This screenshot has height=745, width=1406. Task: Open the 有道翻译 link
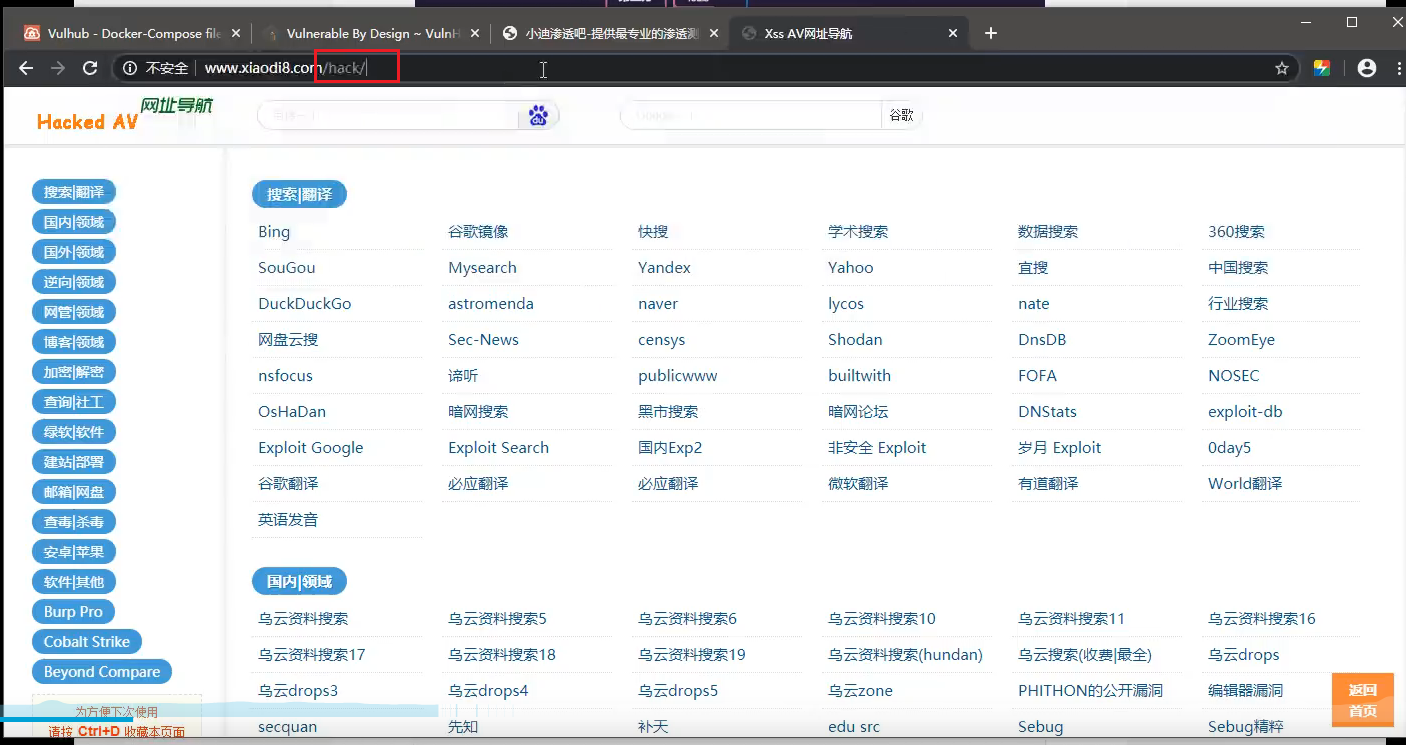click(x=1048, y=484)
